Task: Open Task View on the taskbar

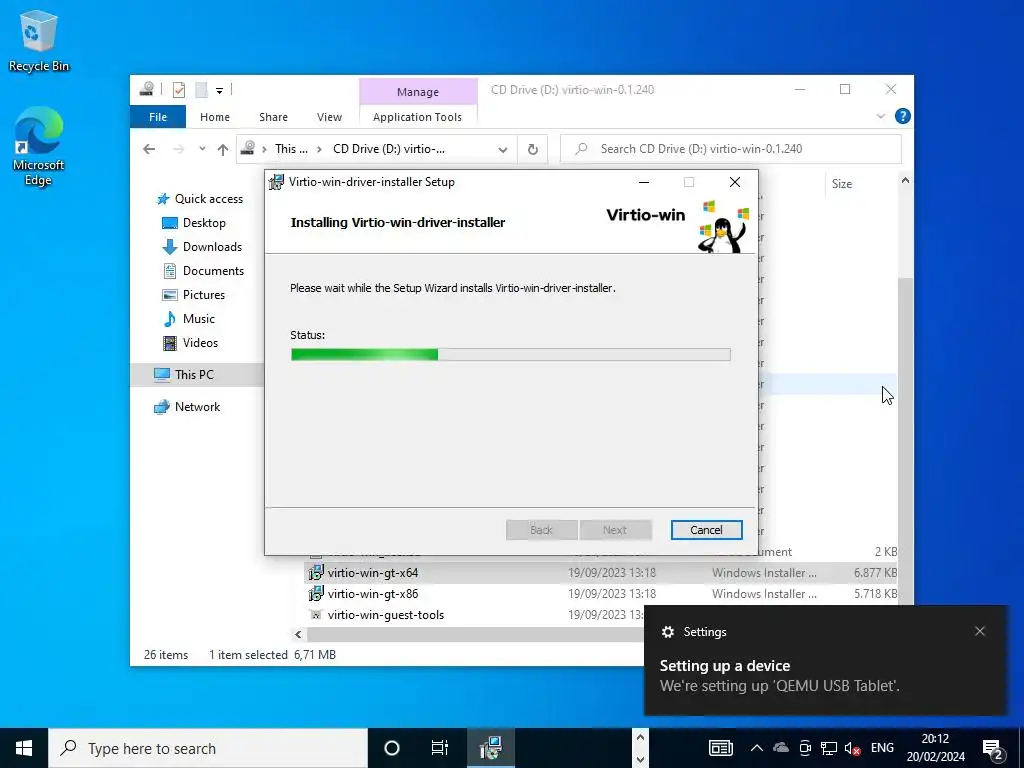Action: pyautogui.click(x=440, y=748)
